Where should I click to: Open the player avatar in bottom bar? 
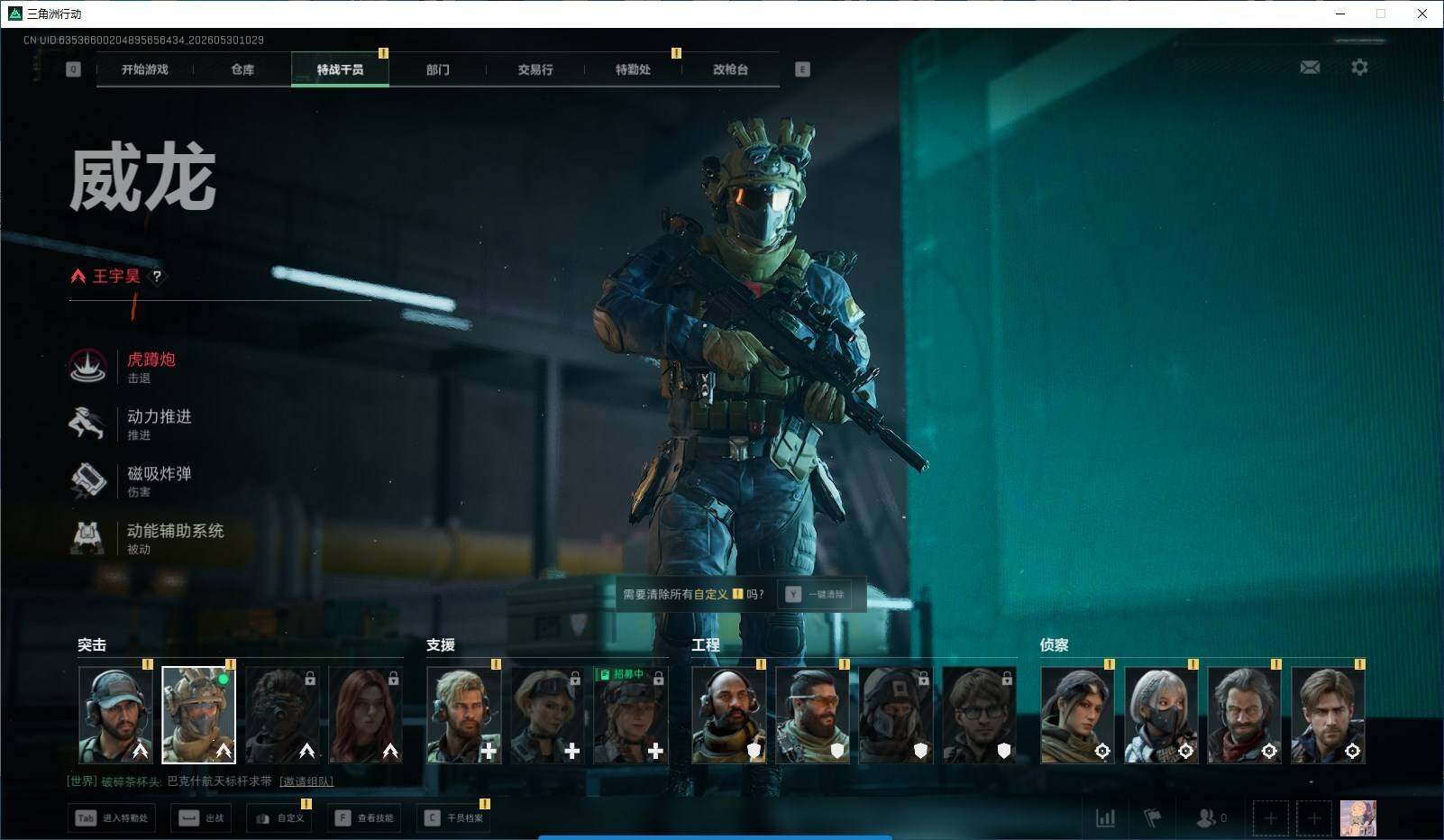tap(1358, 818)
